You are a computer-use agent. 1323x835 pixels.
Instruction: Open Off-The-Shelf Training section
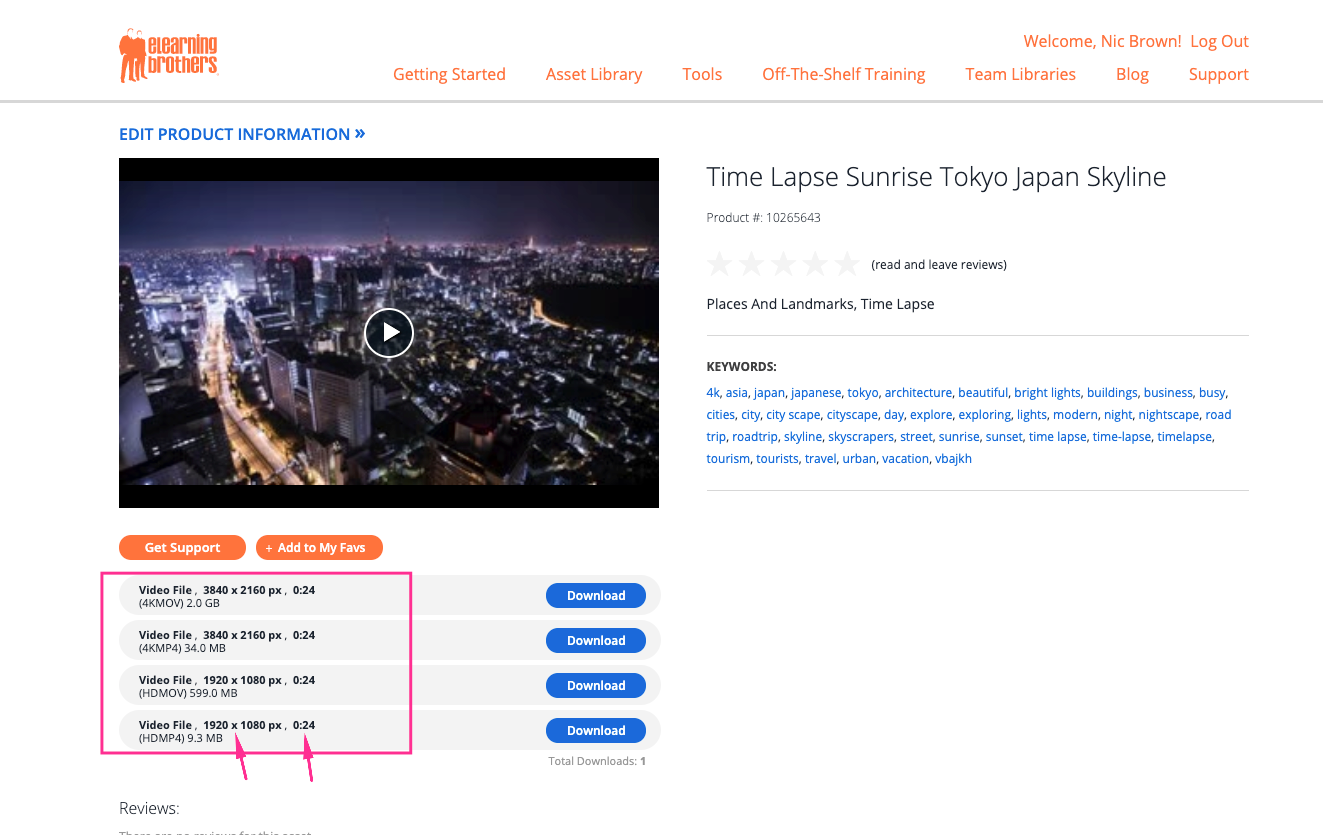(843, 74)
